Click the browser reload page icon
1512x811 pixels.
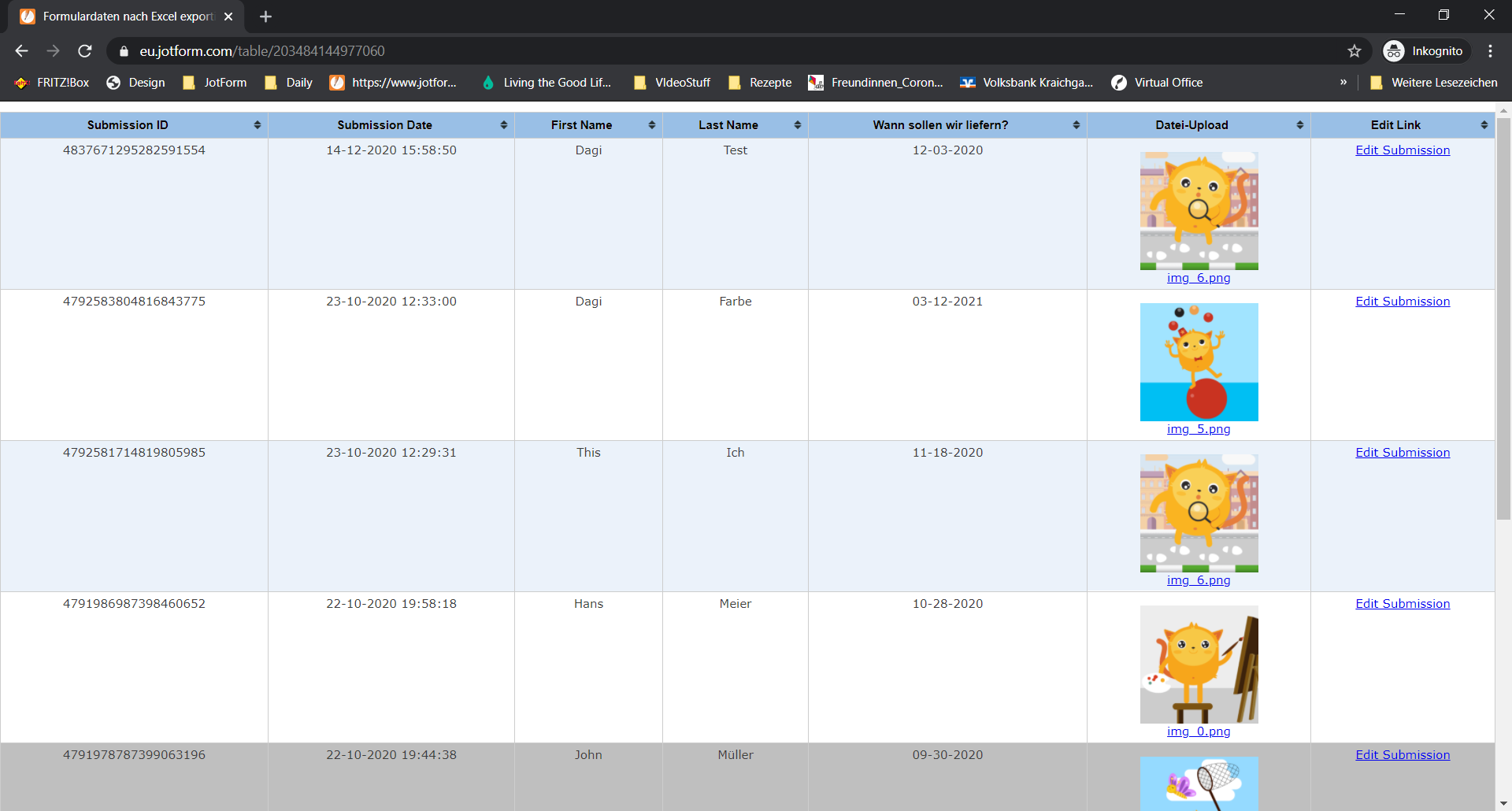(85, 51)
